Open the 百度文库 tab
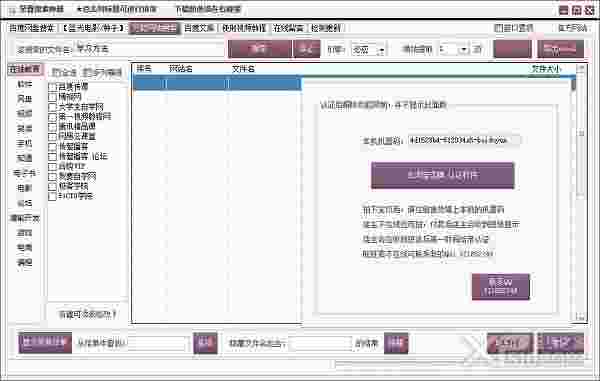The height and width of the screenshot is (381, 600). click(199, 28)
